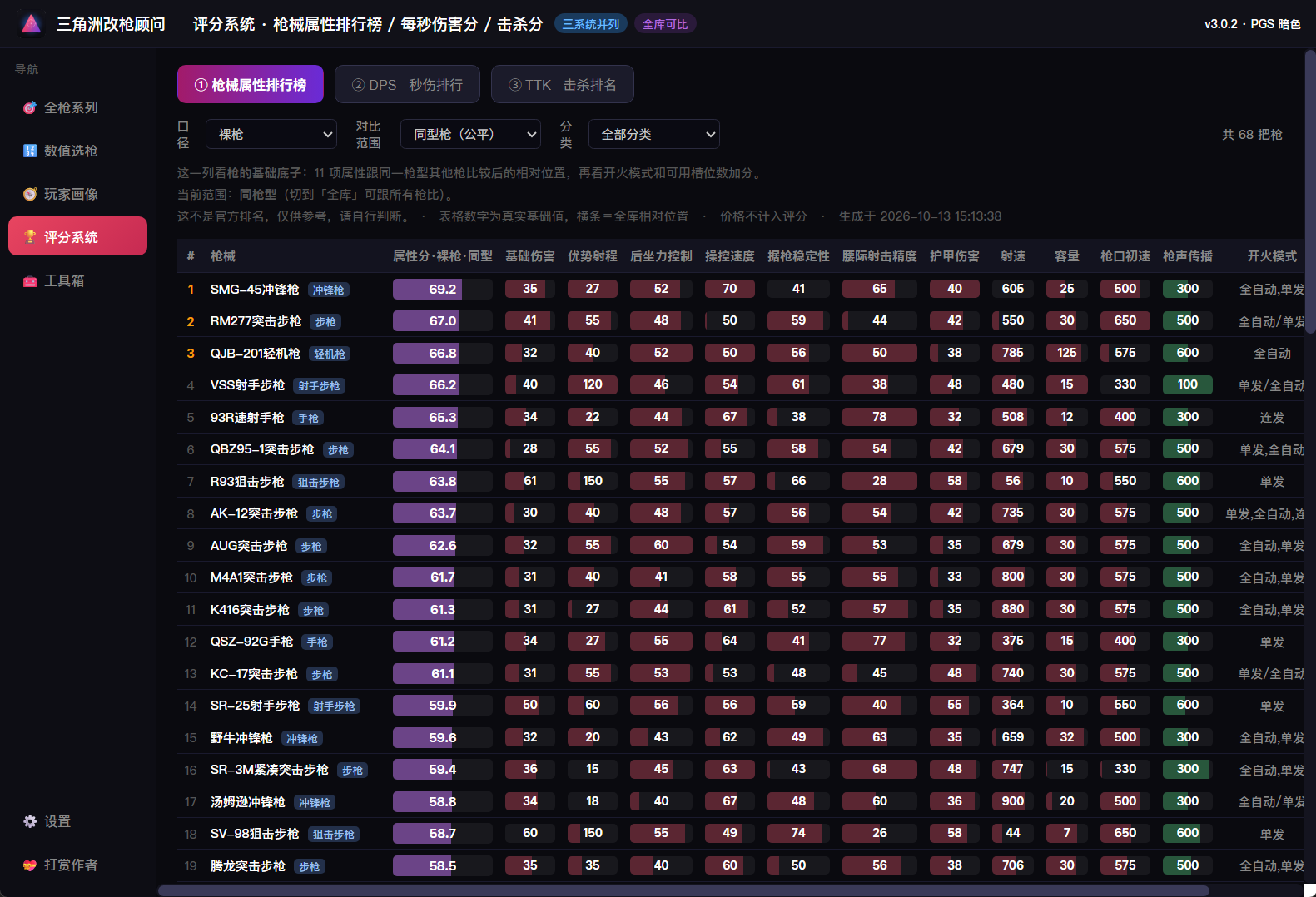Image resolution: width=1316 pixels, height=897 pixels.
Task: Sort by the 枪口初速 column header
Action: pyautogui.click(x=1125, y=256)
